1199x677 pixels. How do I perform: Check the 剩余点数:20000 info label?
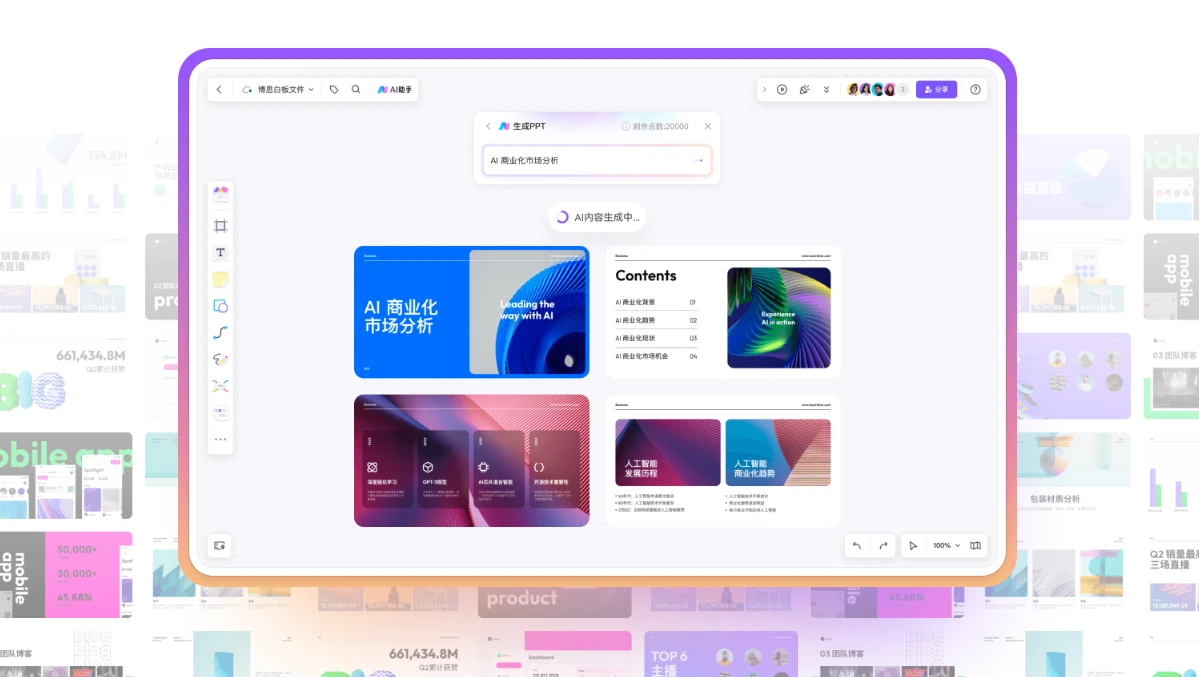coord(655,126)
